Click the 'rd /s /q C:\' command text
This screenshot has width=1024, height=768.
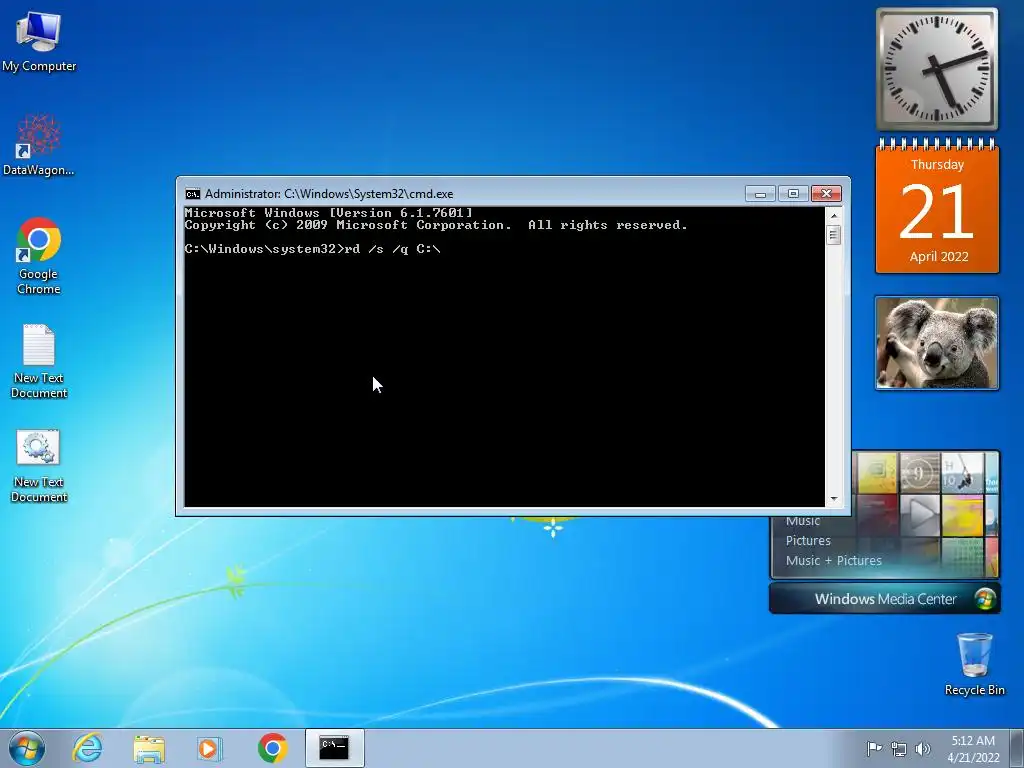[x=392, y=249]
